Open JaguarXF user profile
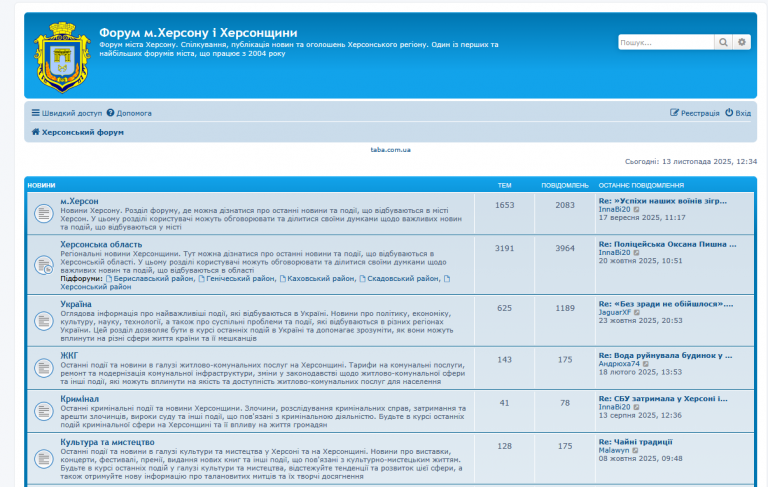This screenshot has height=487, width=768. (x=615, y=312)
